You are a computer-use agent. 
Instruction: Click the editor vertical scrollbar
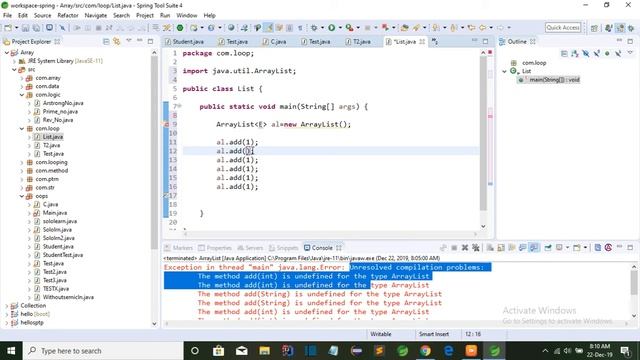click(x=483, y=135)
